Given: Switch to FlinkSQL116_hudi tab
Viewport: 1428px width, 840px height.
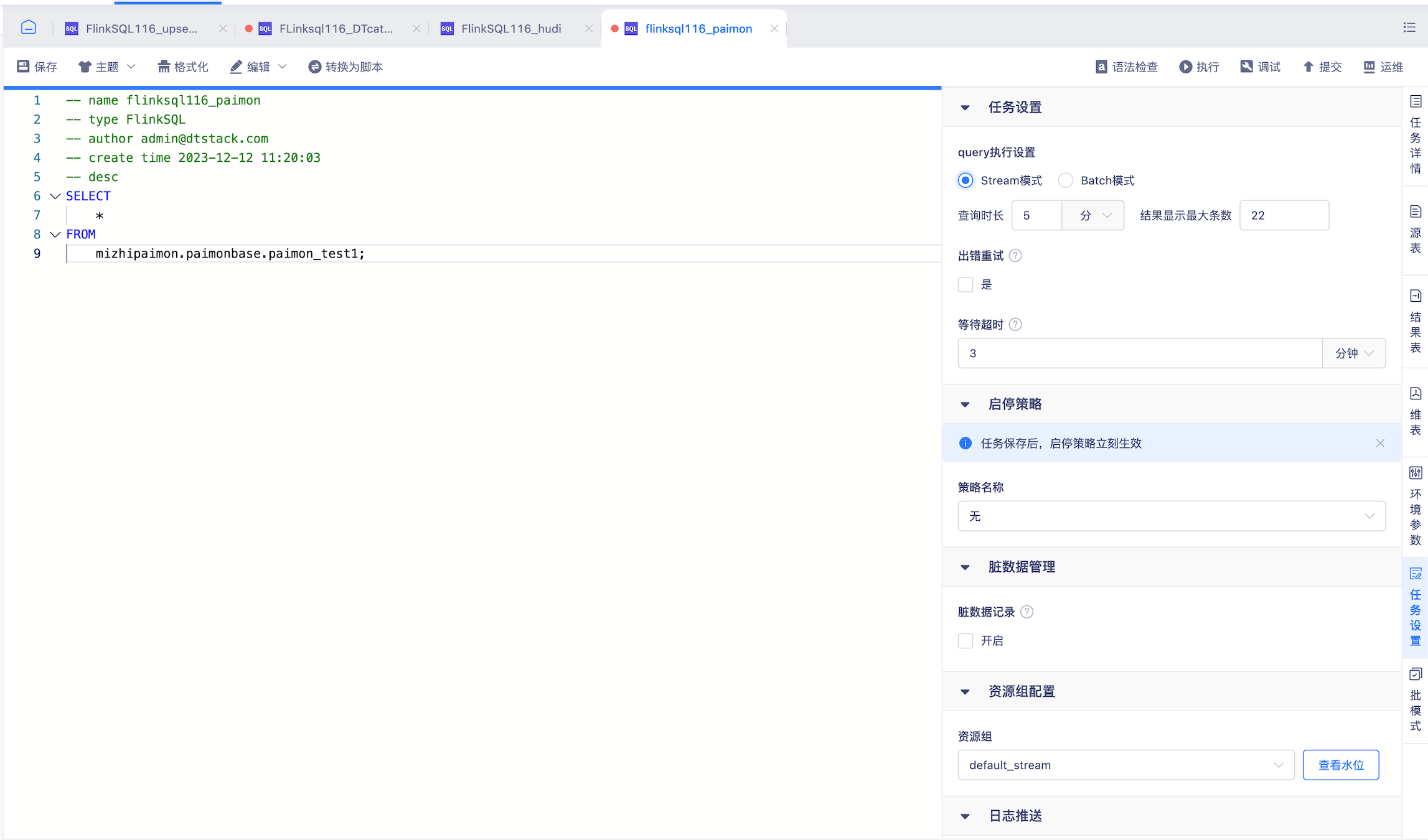Looking at the screenshot, I should click(x=510, y=29).
